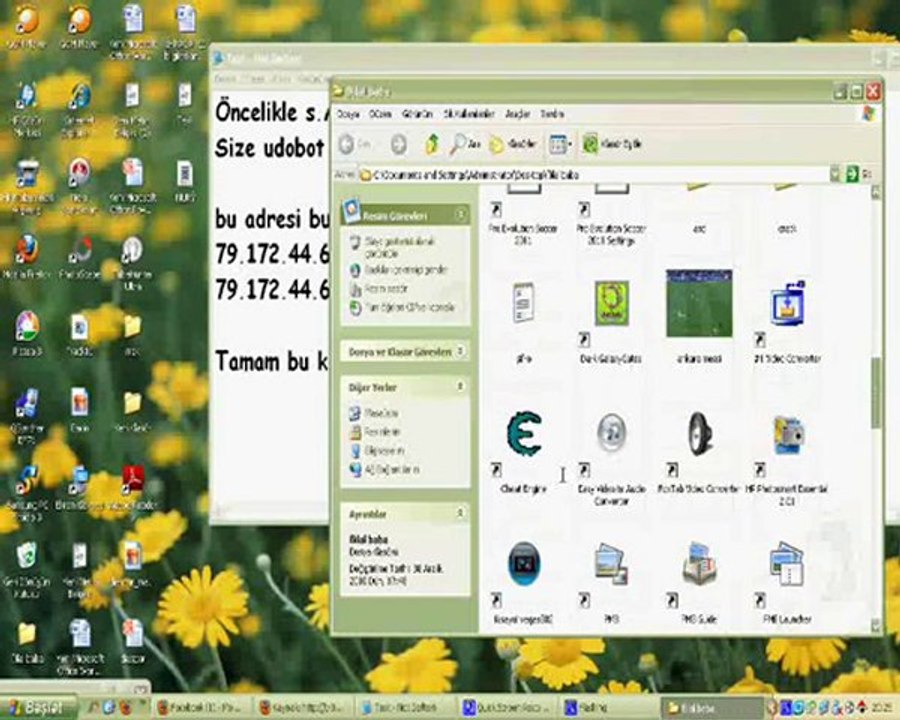Click the Resim yazdır link

point(386,289)
